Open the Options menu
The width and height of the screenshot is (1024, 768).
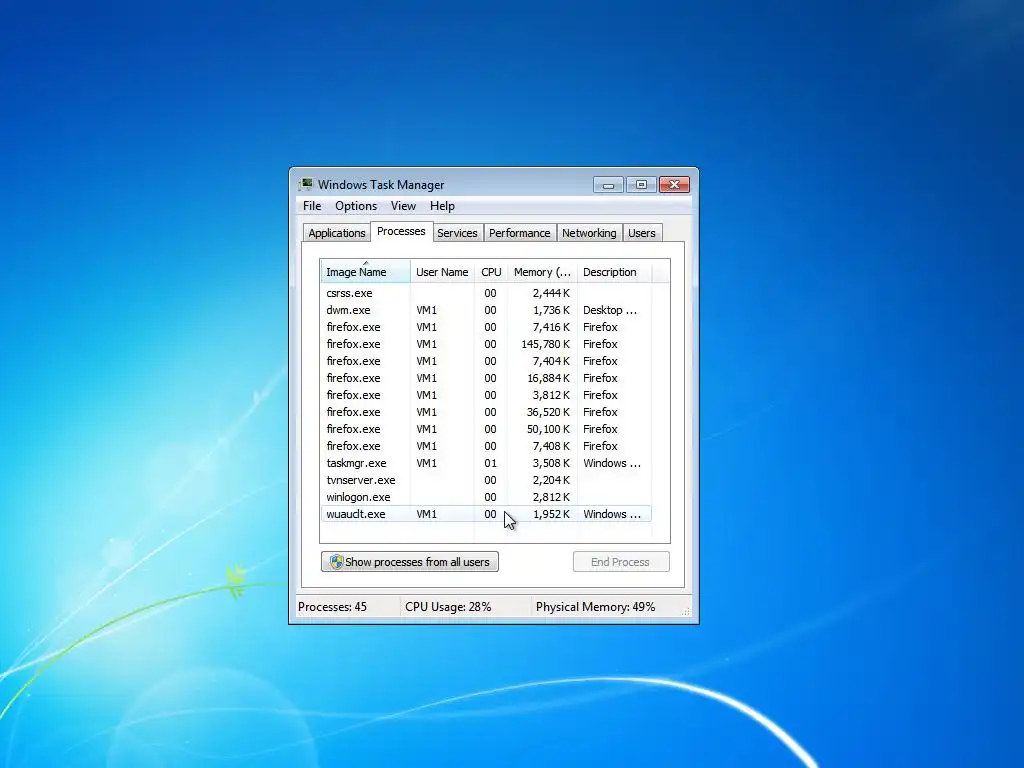point(356,206)
